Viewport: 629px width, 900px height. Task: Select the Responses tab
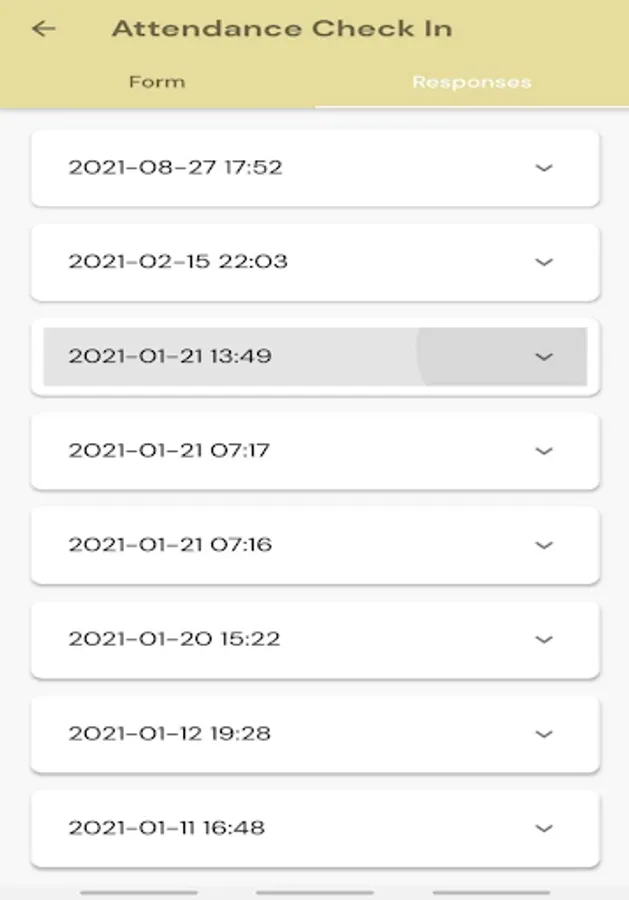click(472, 82)
